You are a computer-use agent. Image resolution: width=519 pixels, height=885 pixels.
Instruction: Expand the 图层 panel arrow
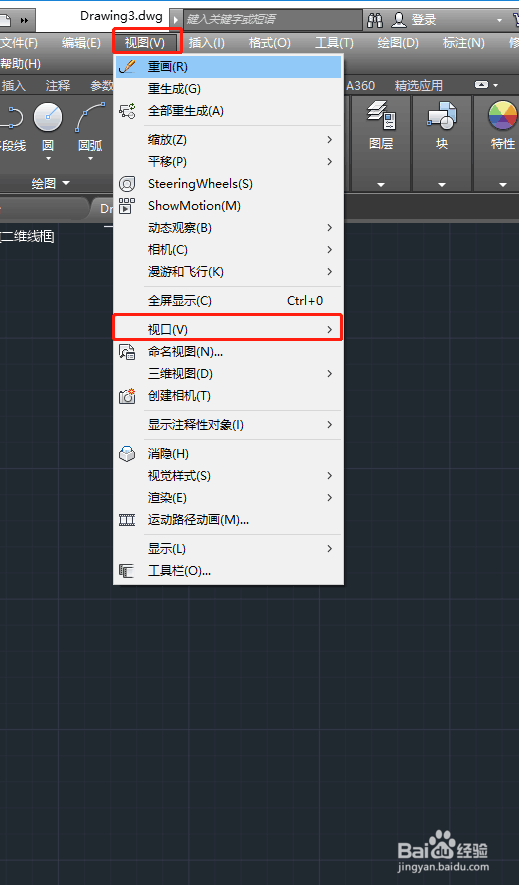(381, 185)
